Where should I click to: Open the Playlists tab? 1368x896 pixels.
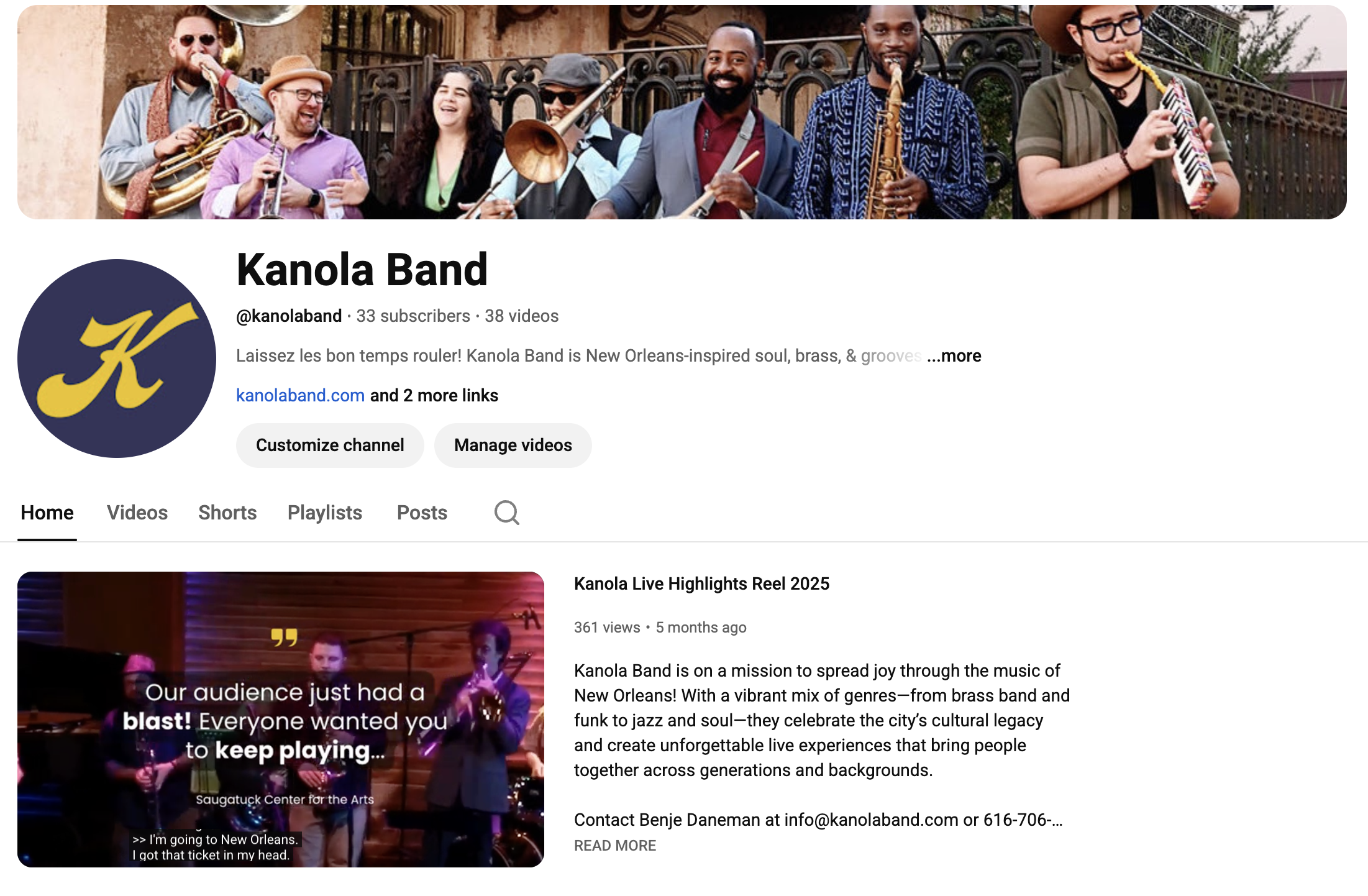(325, 513)
